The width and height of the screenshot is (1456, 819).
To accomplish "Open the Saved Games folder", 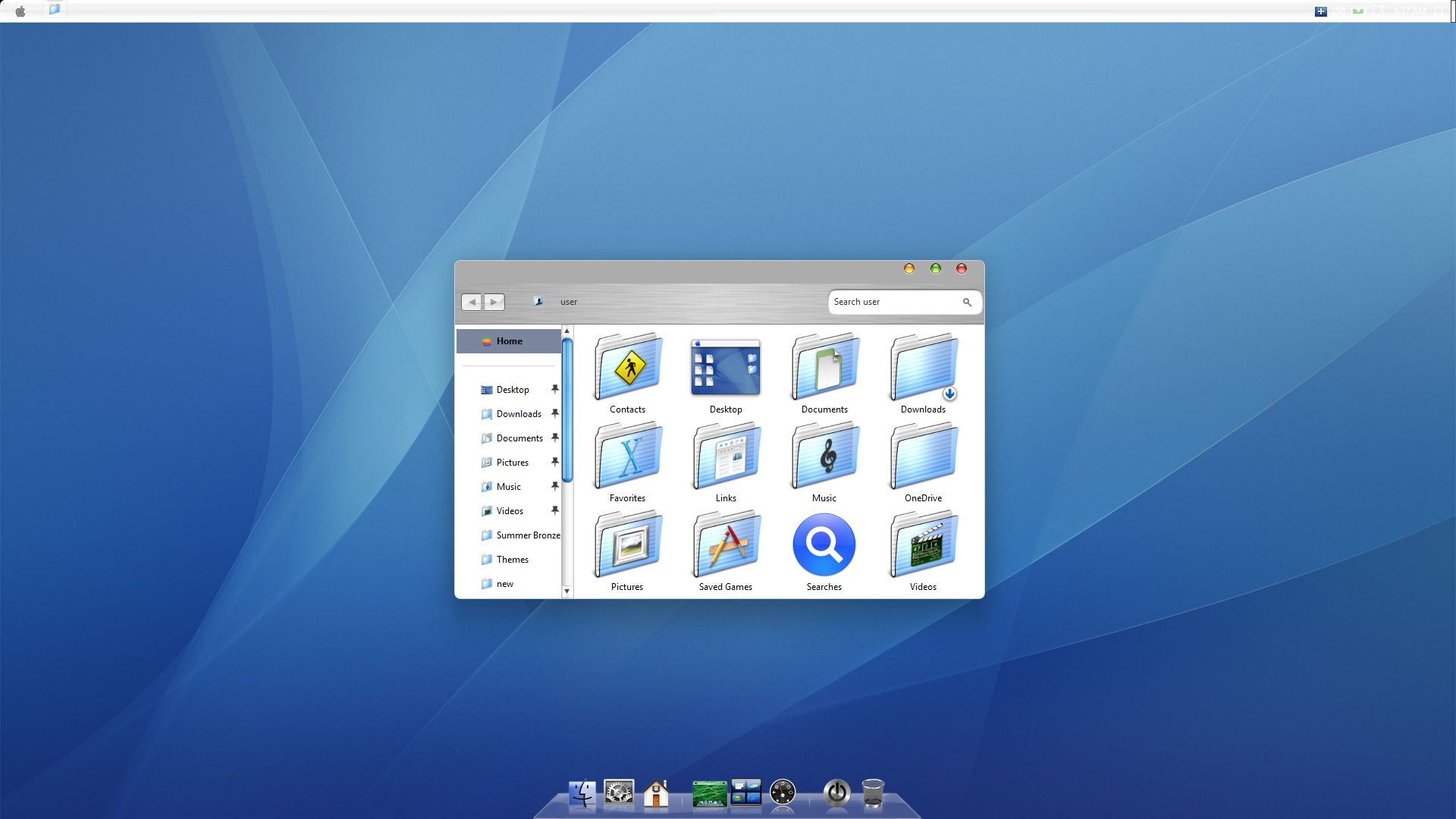I will [726, 544].
